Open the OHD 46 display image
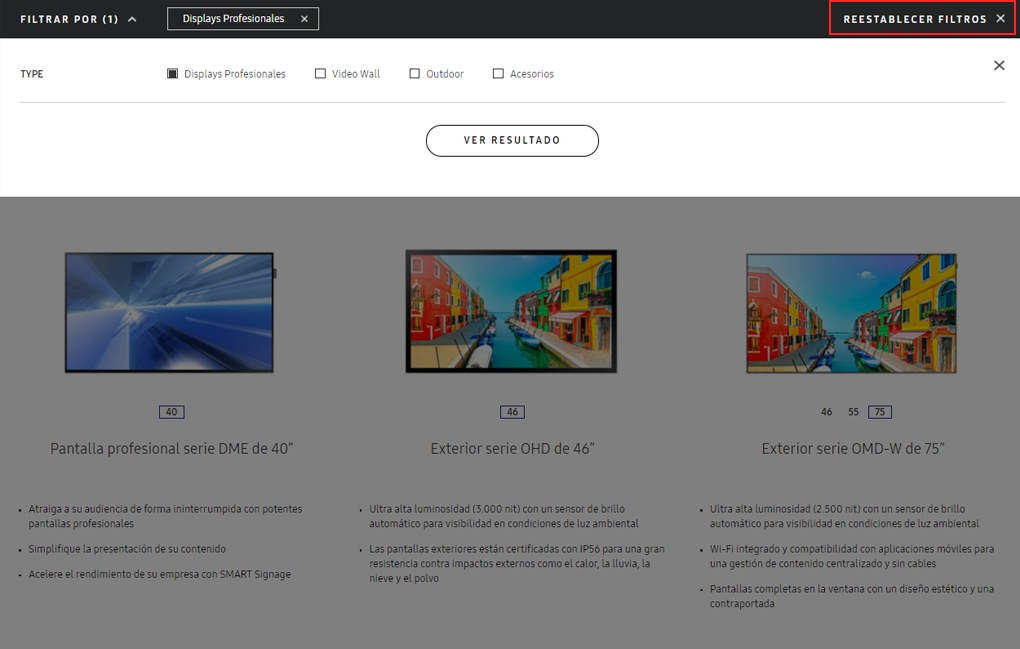 click(x=511, y=311)
